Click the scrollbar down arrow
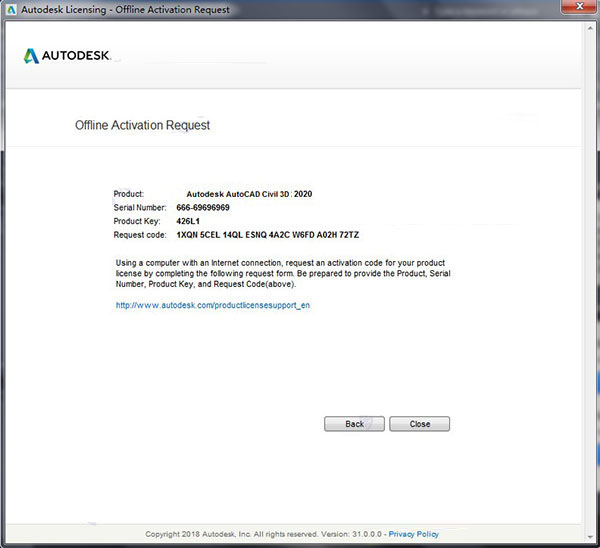 pyautogui.click(x=590, y=537)
